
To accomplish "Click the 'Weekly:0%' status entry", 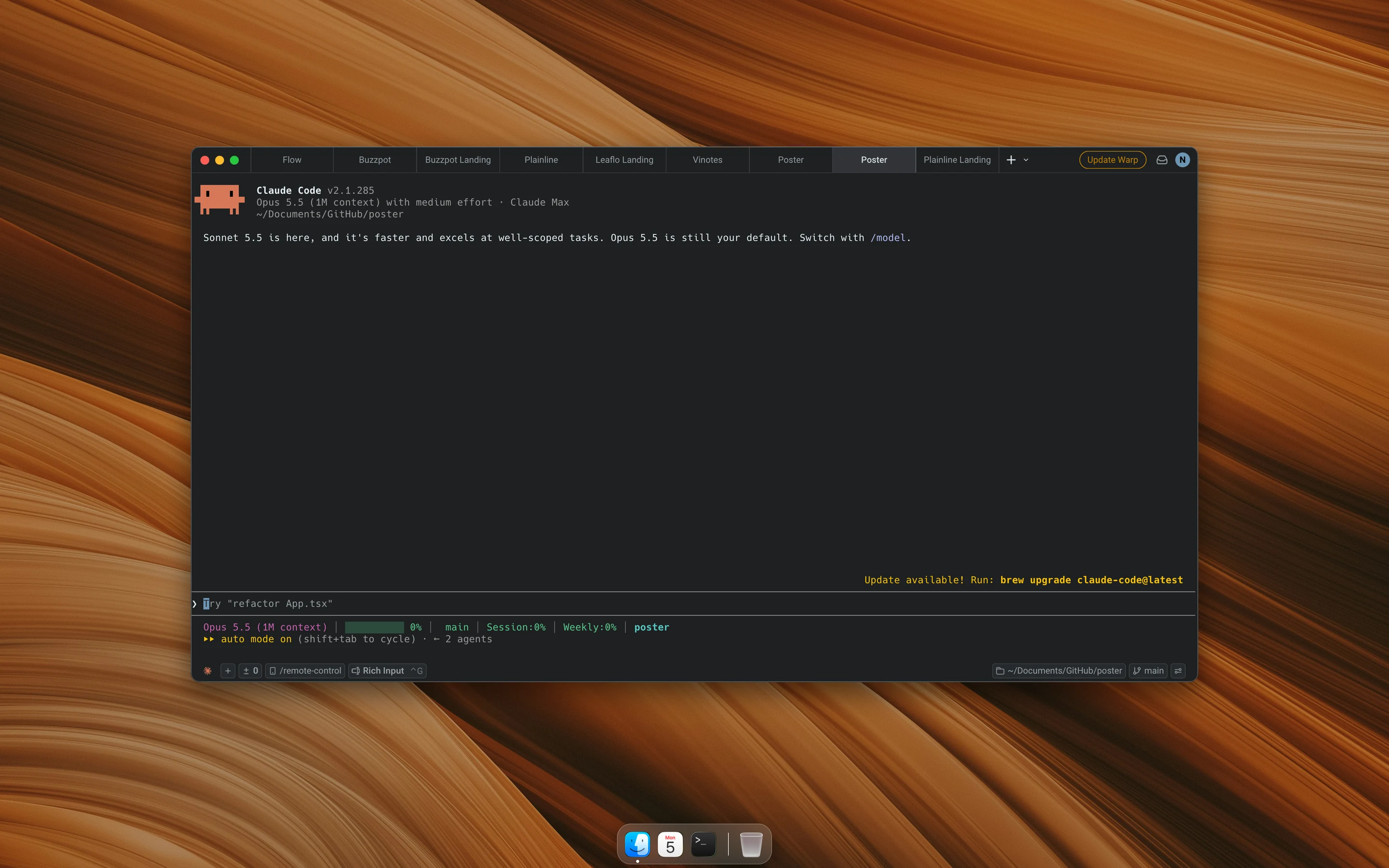I will 589,627.
